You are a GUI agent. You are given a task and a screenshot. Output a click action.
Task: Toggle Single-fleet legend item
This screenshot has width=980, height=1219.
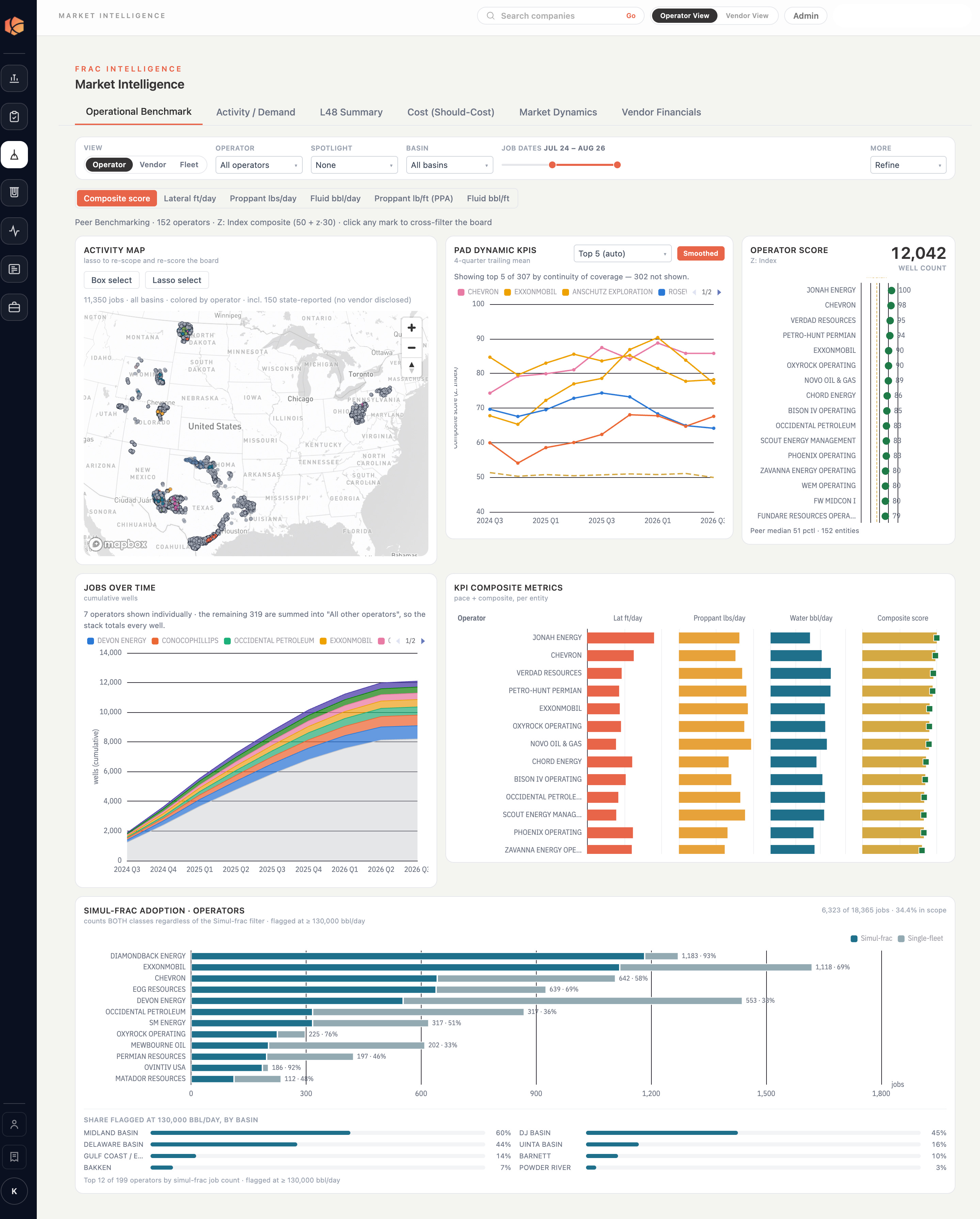click(x=920, y=938)
